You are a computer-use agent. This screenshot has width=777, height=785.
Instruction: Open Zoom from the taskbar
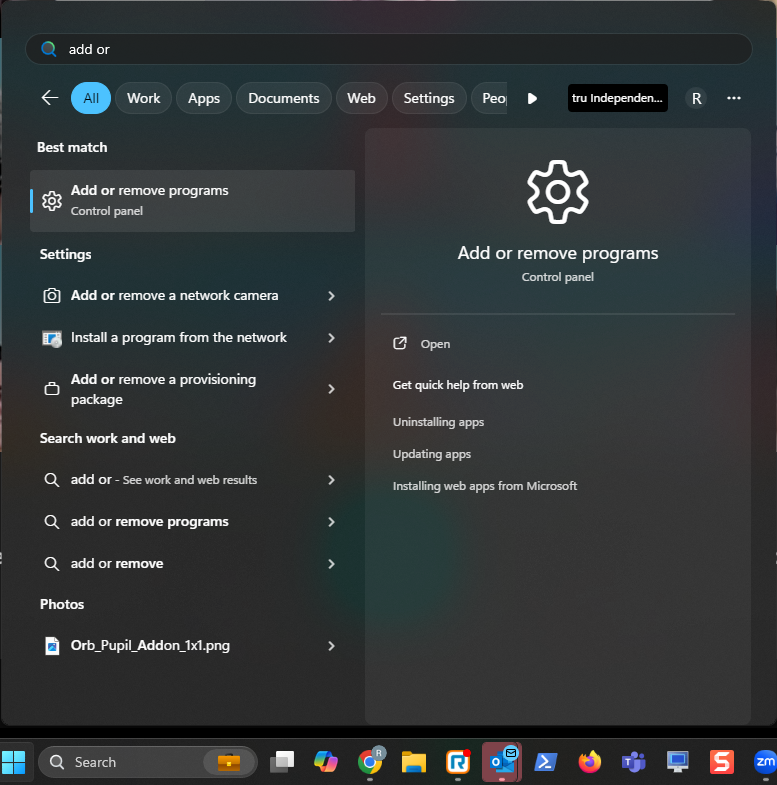[x=765, y=762]
